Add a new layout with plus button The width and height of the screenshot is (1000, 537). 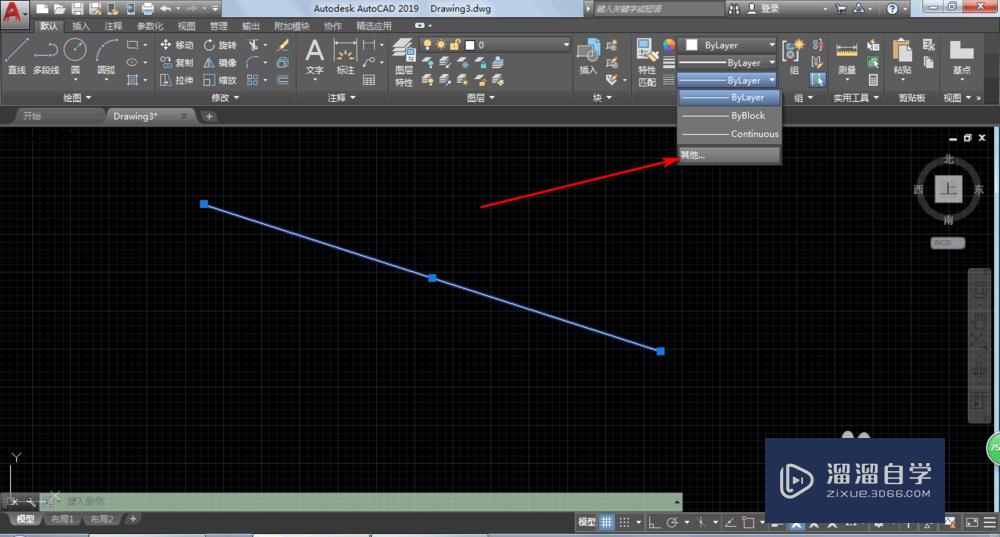click(133, 519)
